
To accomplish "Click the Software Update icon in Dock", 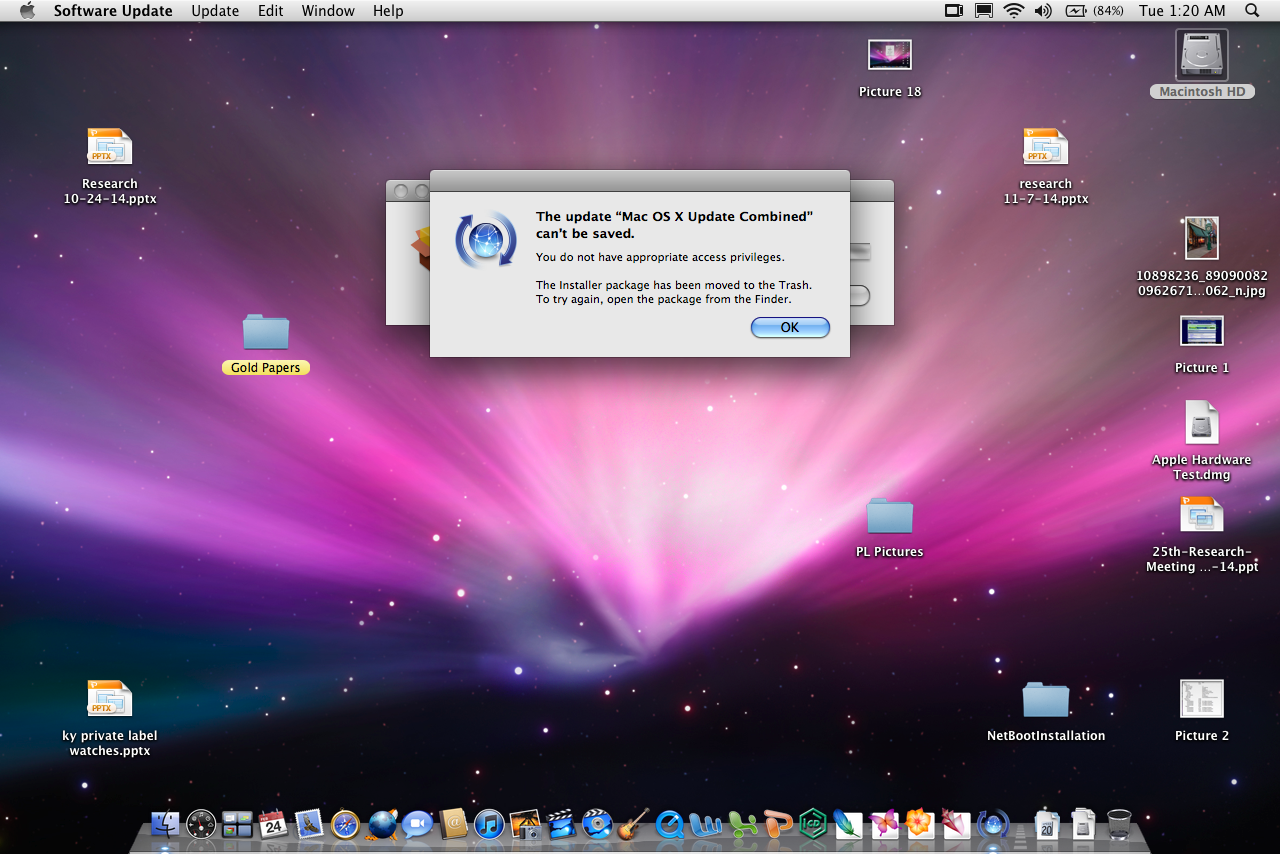I will pyautogui.click(x=993, y=824).
